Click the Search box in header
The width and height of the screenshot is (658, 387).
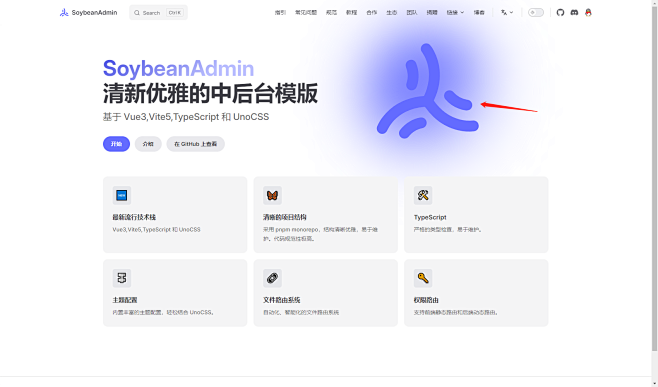158,13
